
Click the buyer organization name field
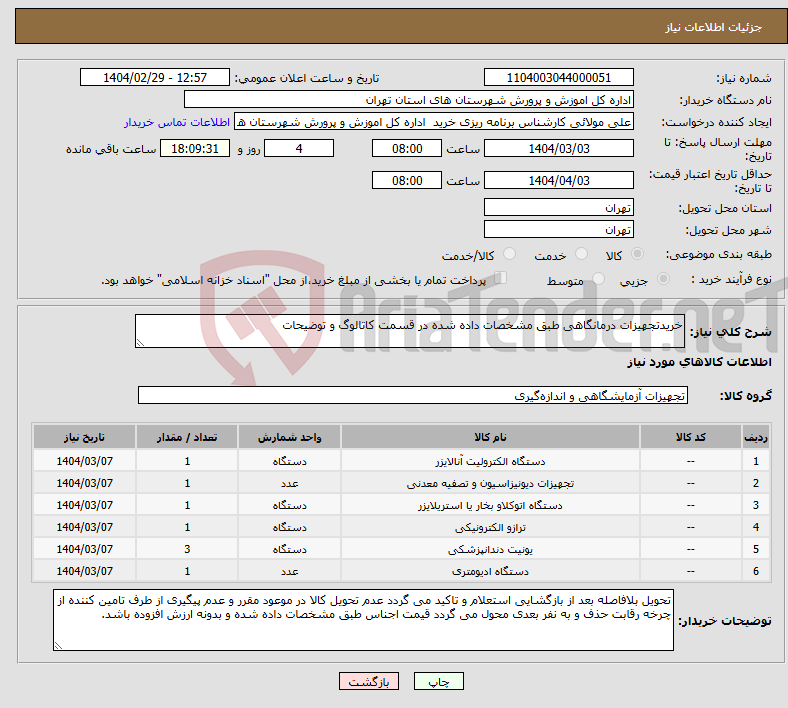coord(409,99)
